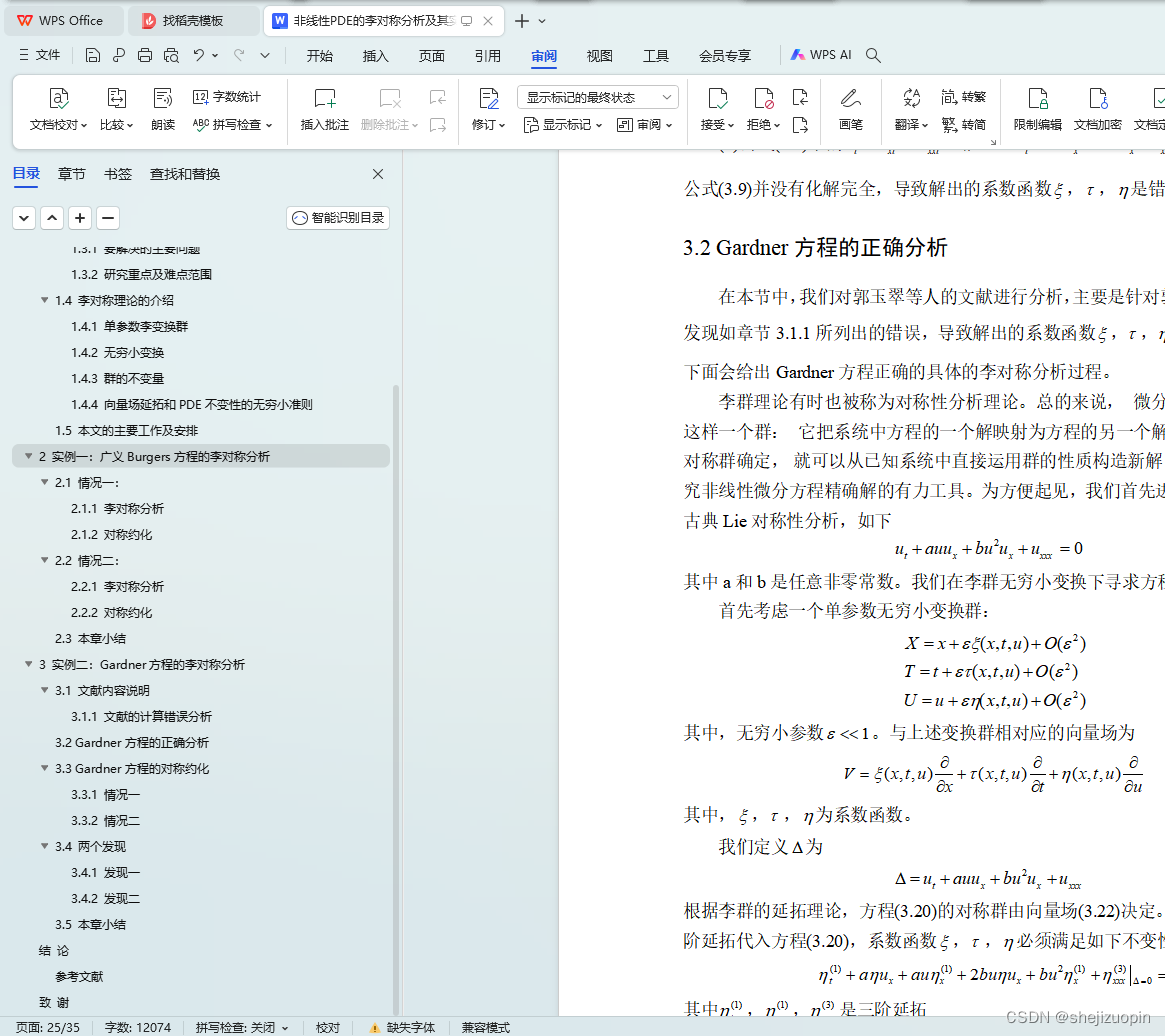
Task: Switch to the 开始 ribbon tab
Action: 319,56
